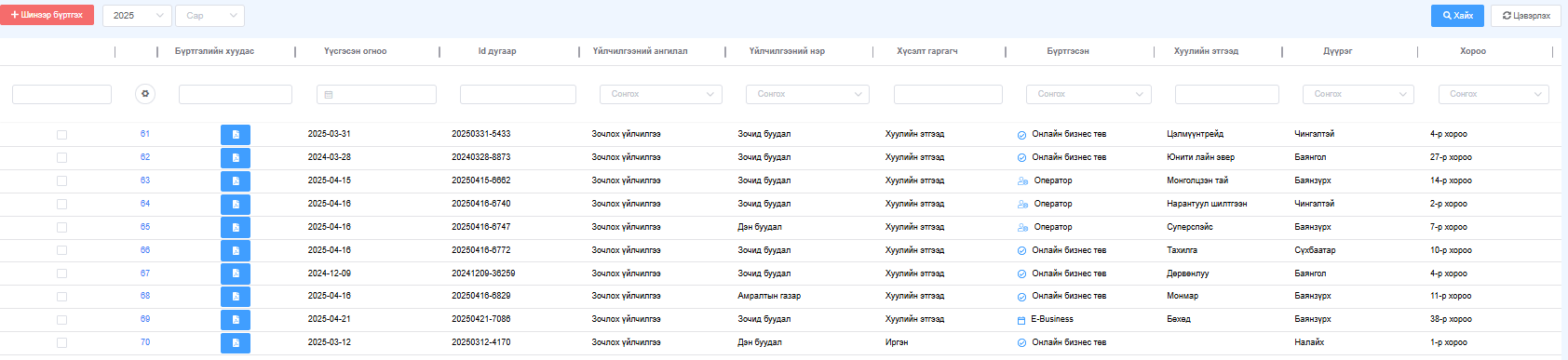Click the E-Business icon in row 69
Image resolution: width=1568 pixels, height=360 pixels.
click(1021, 320)
